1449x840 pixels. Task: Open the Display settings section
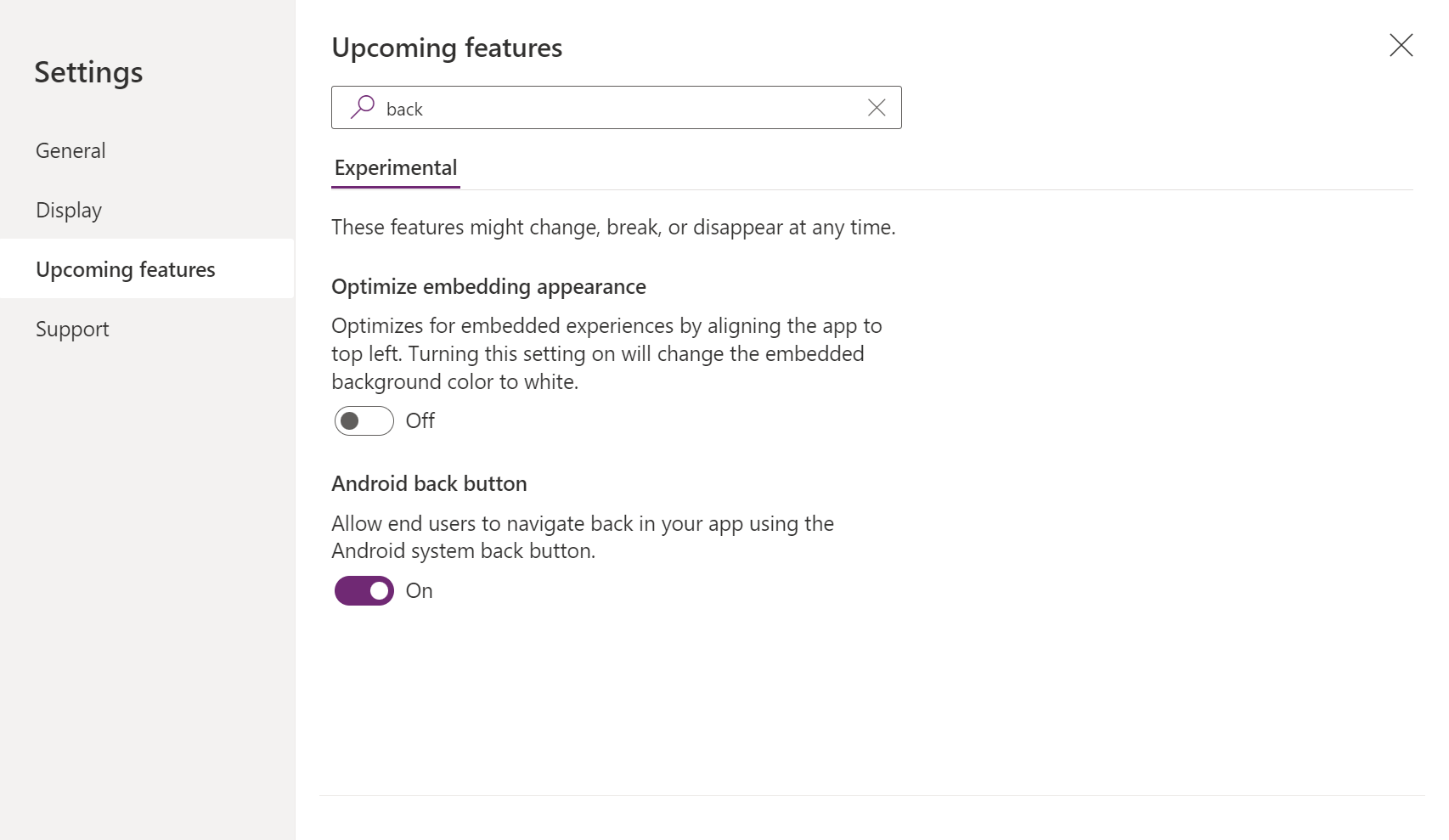click(x=68, y=210)
